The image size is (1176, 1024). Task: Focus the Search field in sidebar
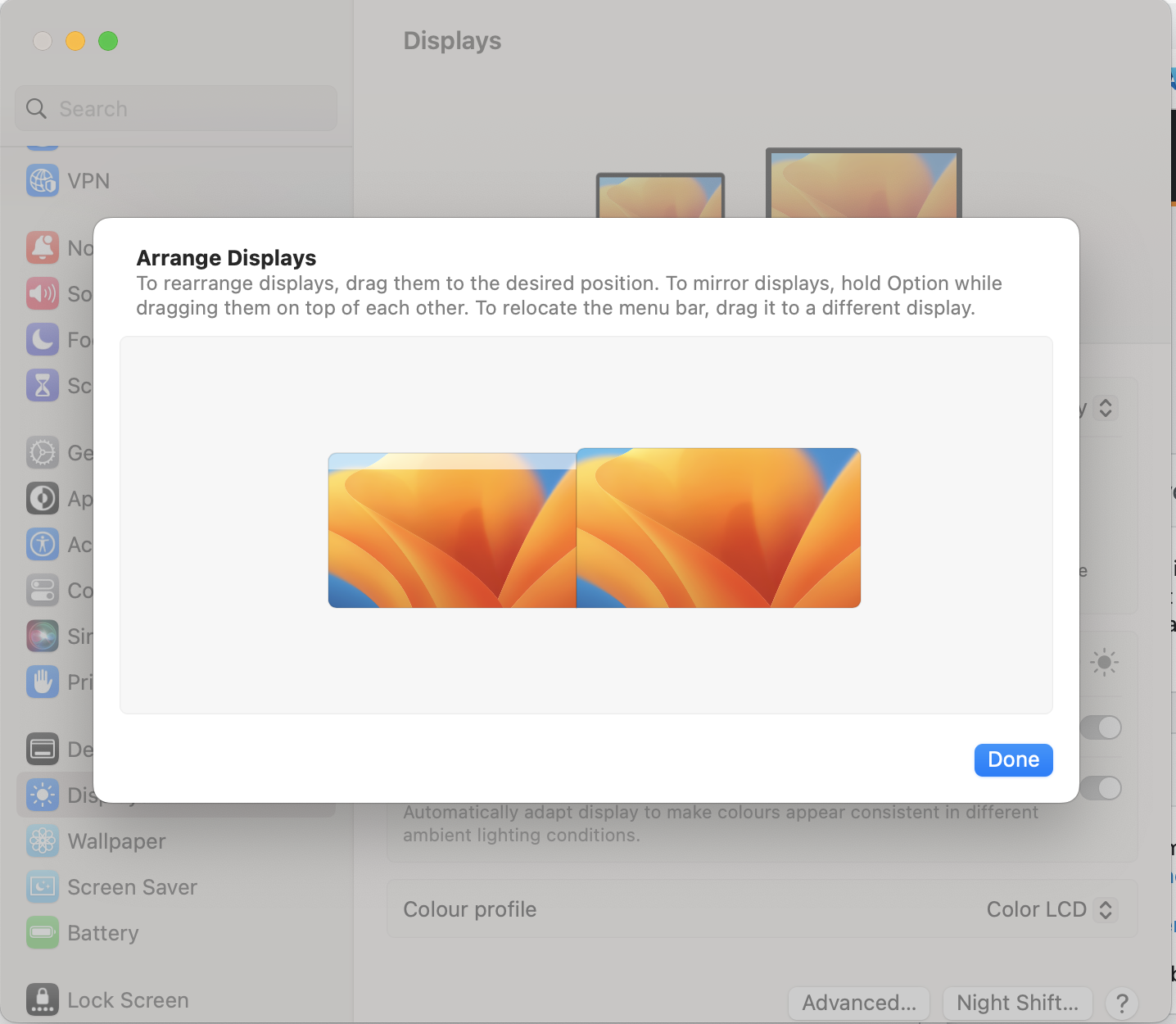click(176, 108)
